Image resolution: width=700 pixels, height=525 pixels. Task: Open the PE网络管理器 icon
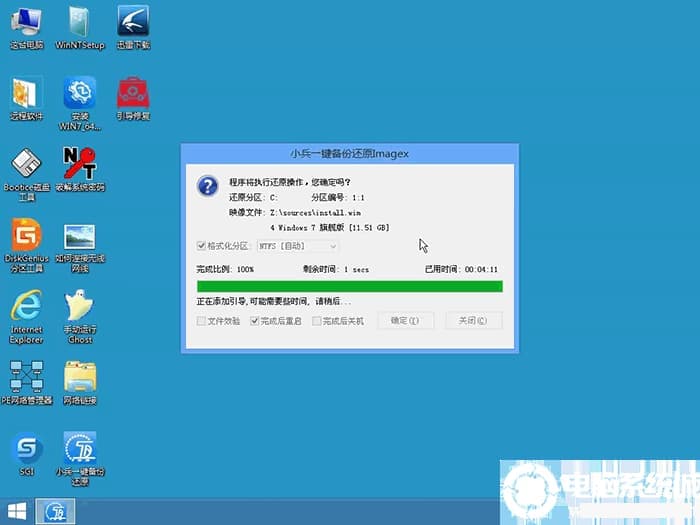(x=26, y=378)
